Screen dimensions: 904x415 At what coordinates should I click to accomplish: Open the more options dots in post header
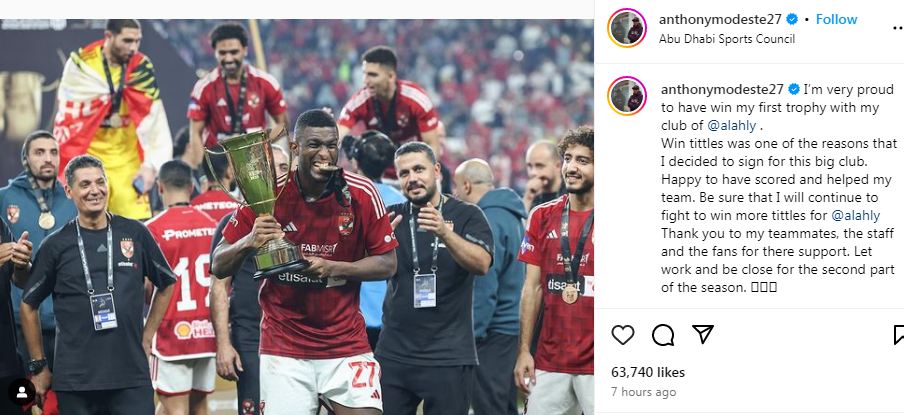coord(898,27)
